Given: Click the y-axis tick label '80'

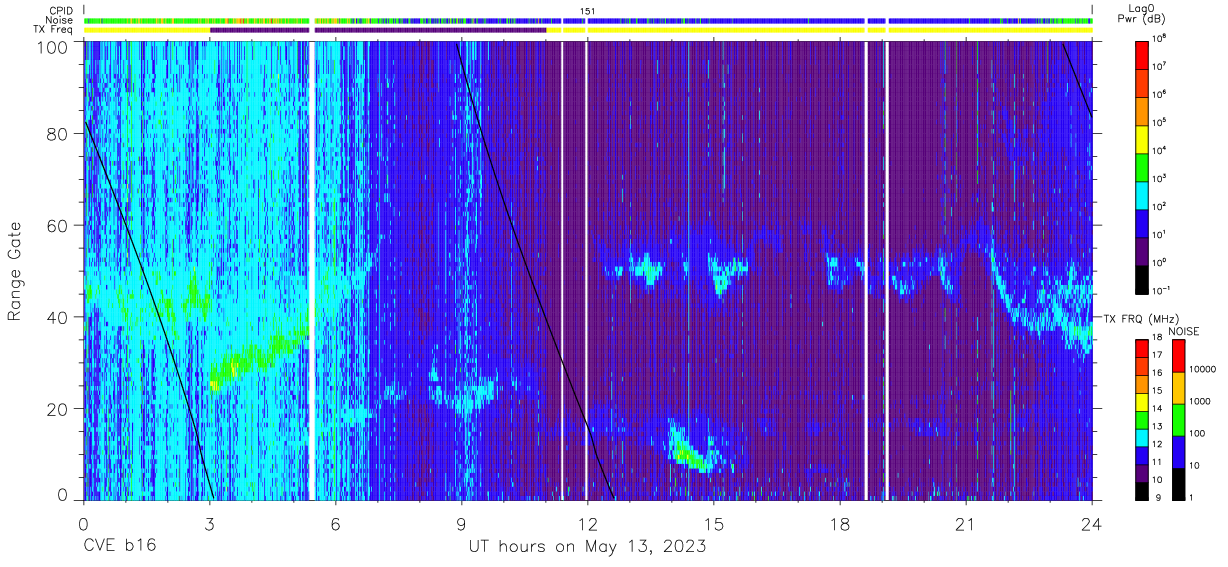Looking at the screenshot, I should (x=59, y=134).
